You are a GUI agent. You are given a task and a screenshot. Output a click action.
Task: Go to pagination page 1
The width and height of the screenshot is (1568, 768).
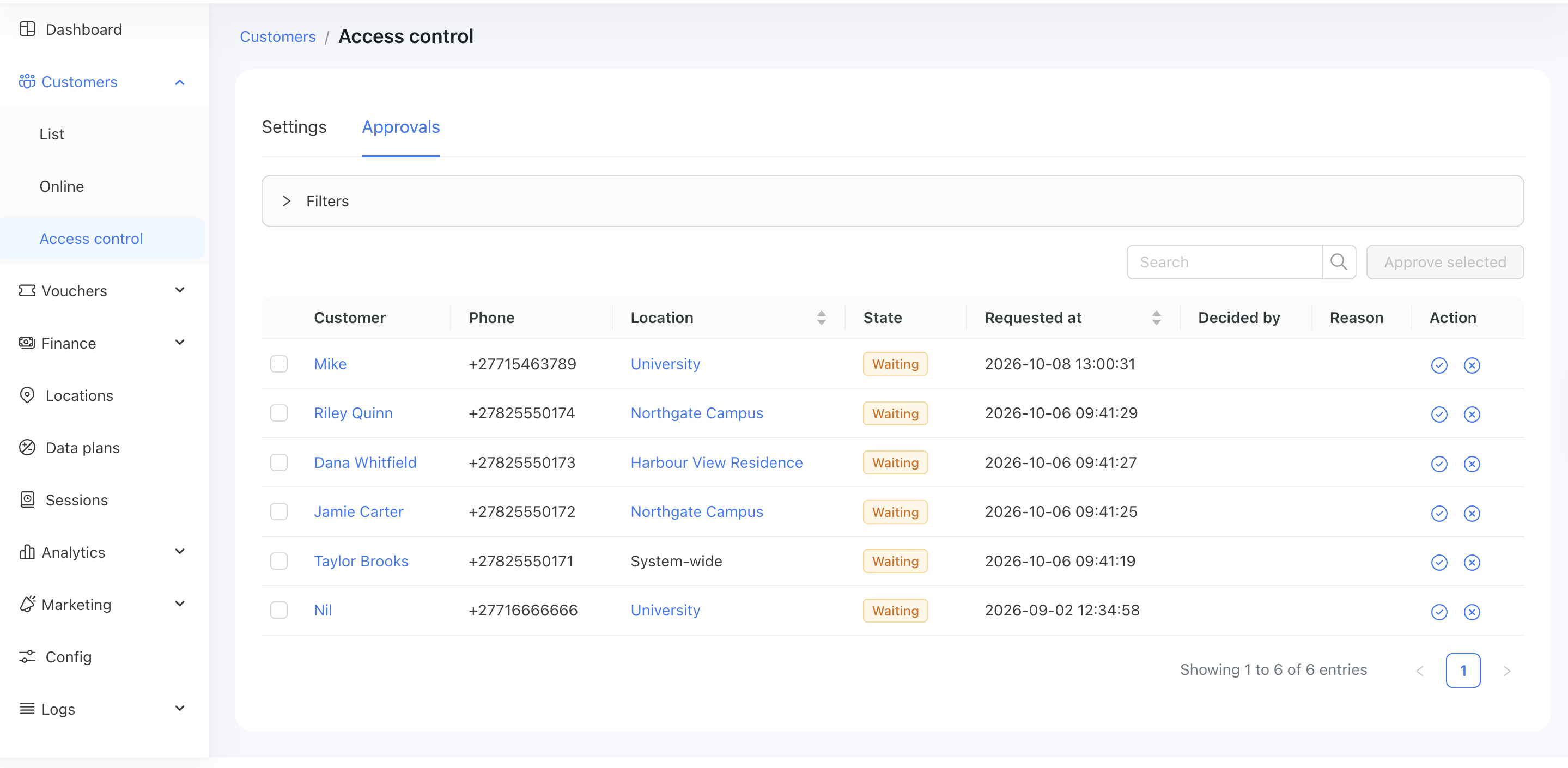click(1463, 671)
